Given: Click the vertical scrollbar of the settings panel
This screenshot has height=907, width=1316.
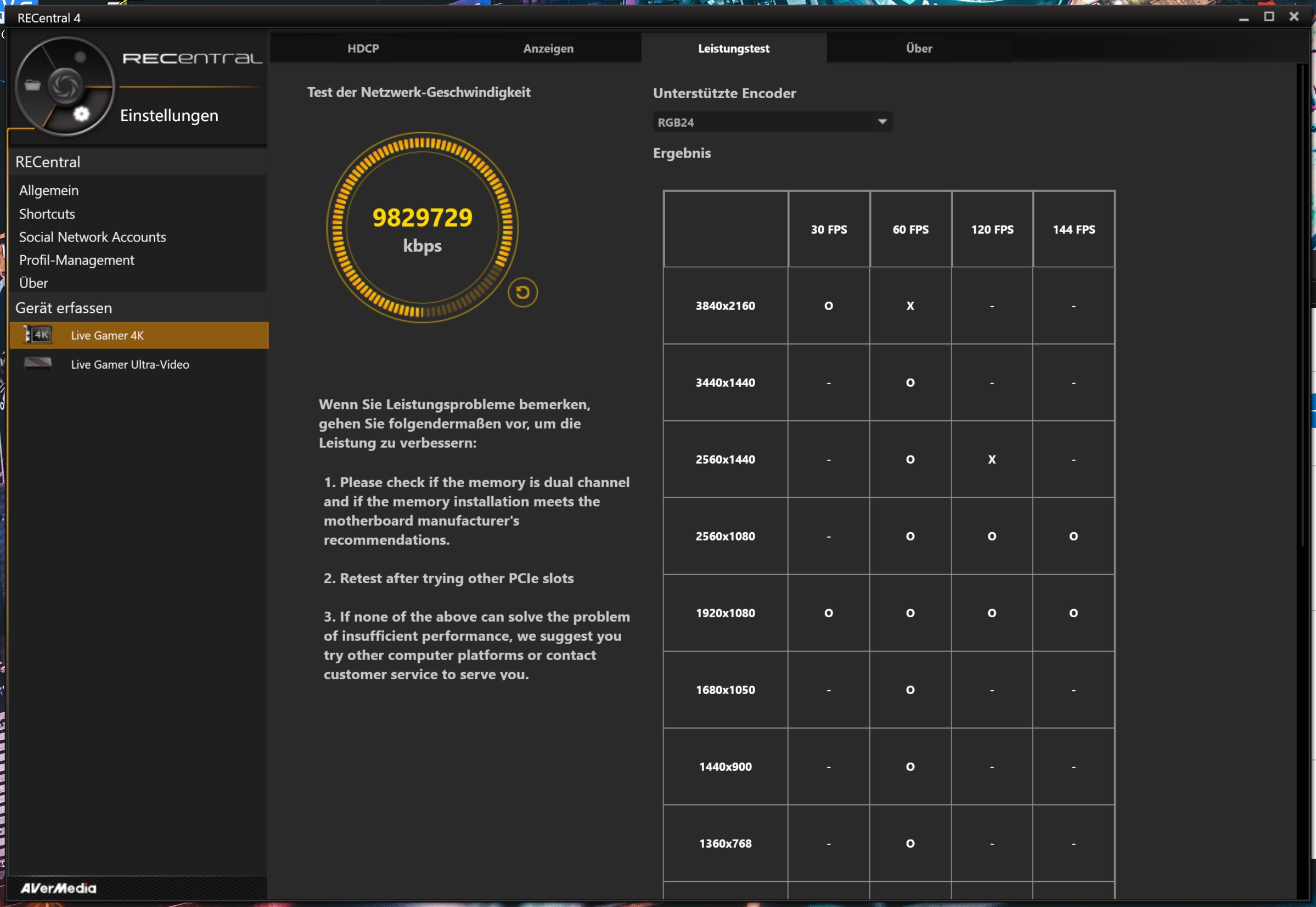Looking at the screenshot, I should click(x=1303, y=306).
